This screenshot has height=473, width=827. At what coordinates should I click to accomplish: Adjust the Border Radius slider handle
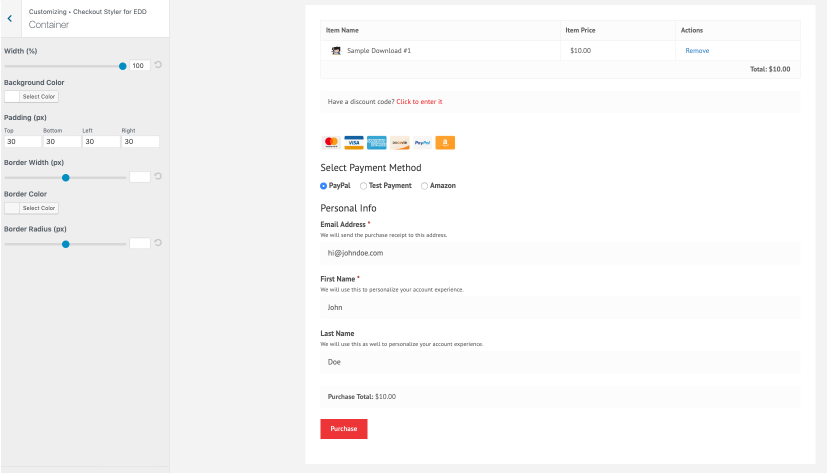[x=66, y=244]
